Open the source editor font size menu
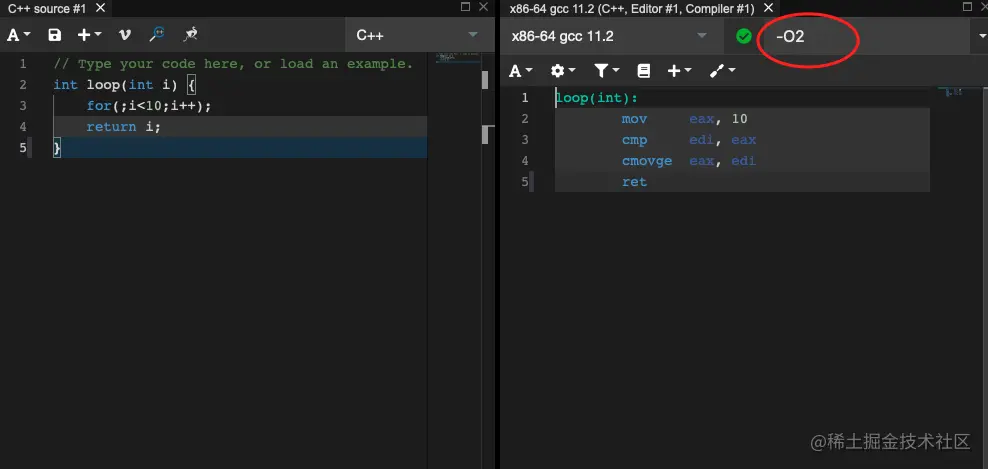This screenshot has height=469, width=988. 18,35
